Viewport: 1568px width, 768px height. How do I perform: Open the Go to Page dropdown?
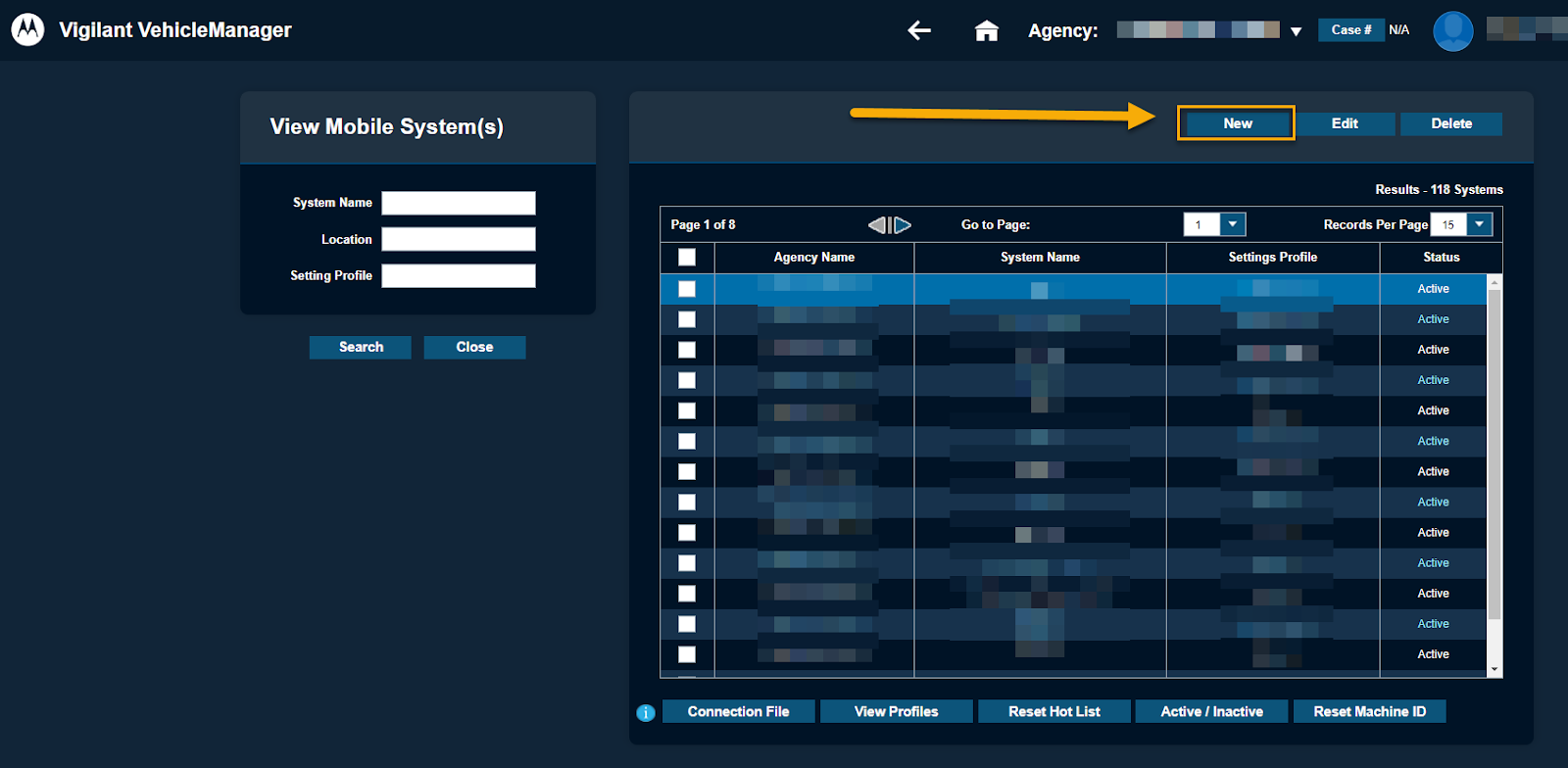point(1233,224)
